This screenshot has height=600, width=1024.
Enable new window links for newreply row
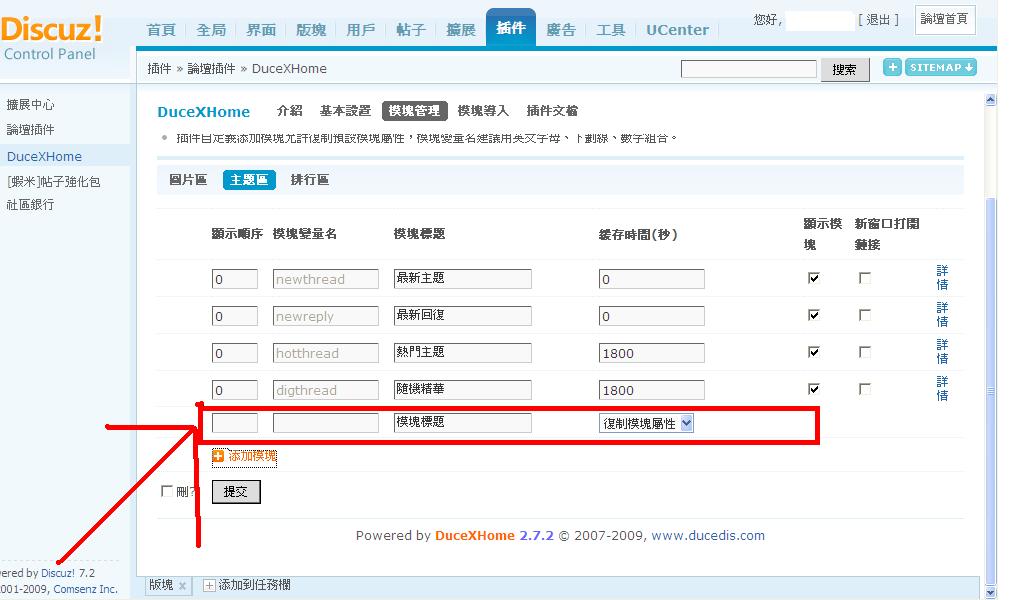[865, 315]
